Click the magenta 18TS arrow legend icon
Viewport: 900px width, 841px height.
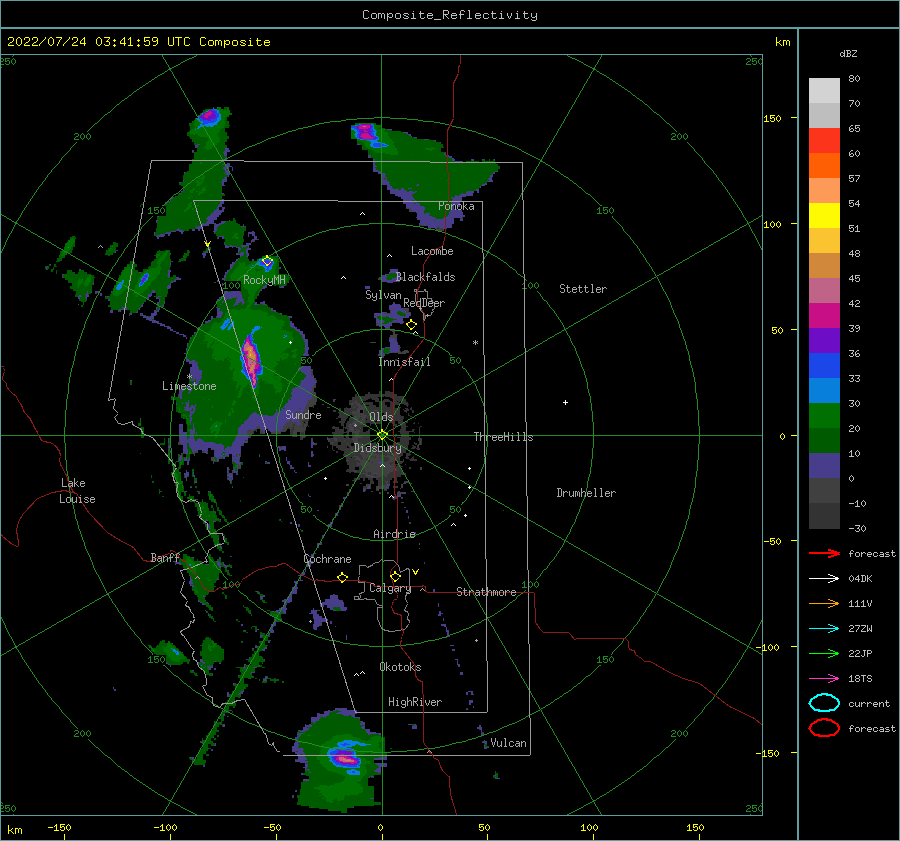pyautogui.click(x=824, y=679)
